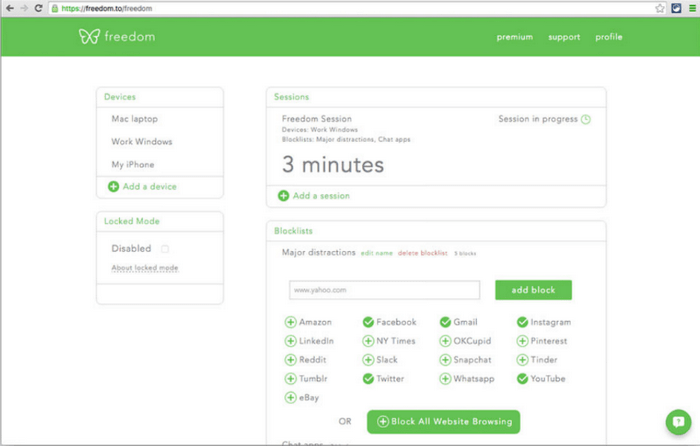
Task: Click the Add a device plus icon
Action: (113, 187)
